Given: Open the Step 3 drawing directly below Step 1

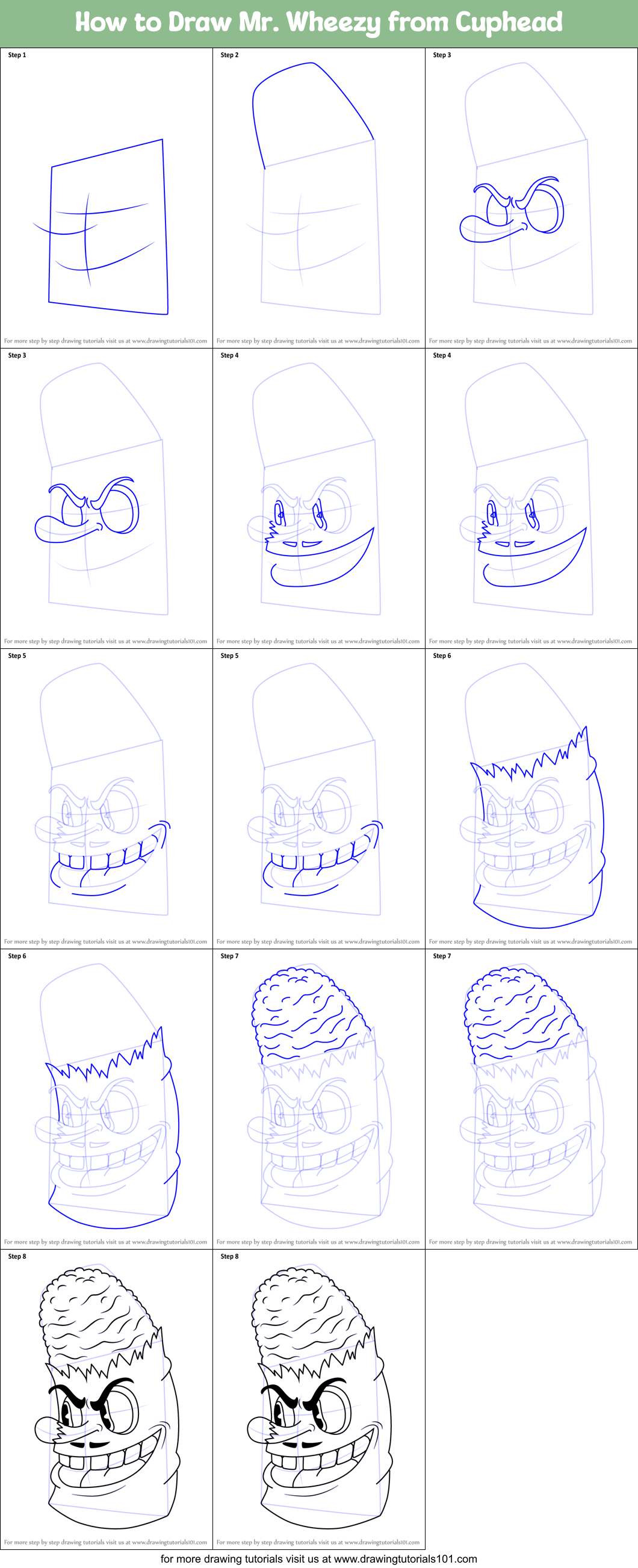Looking at the screenshot, I should click(x=107, y=498).
